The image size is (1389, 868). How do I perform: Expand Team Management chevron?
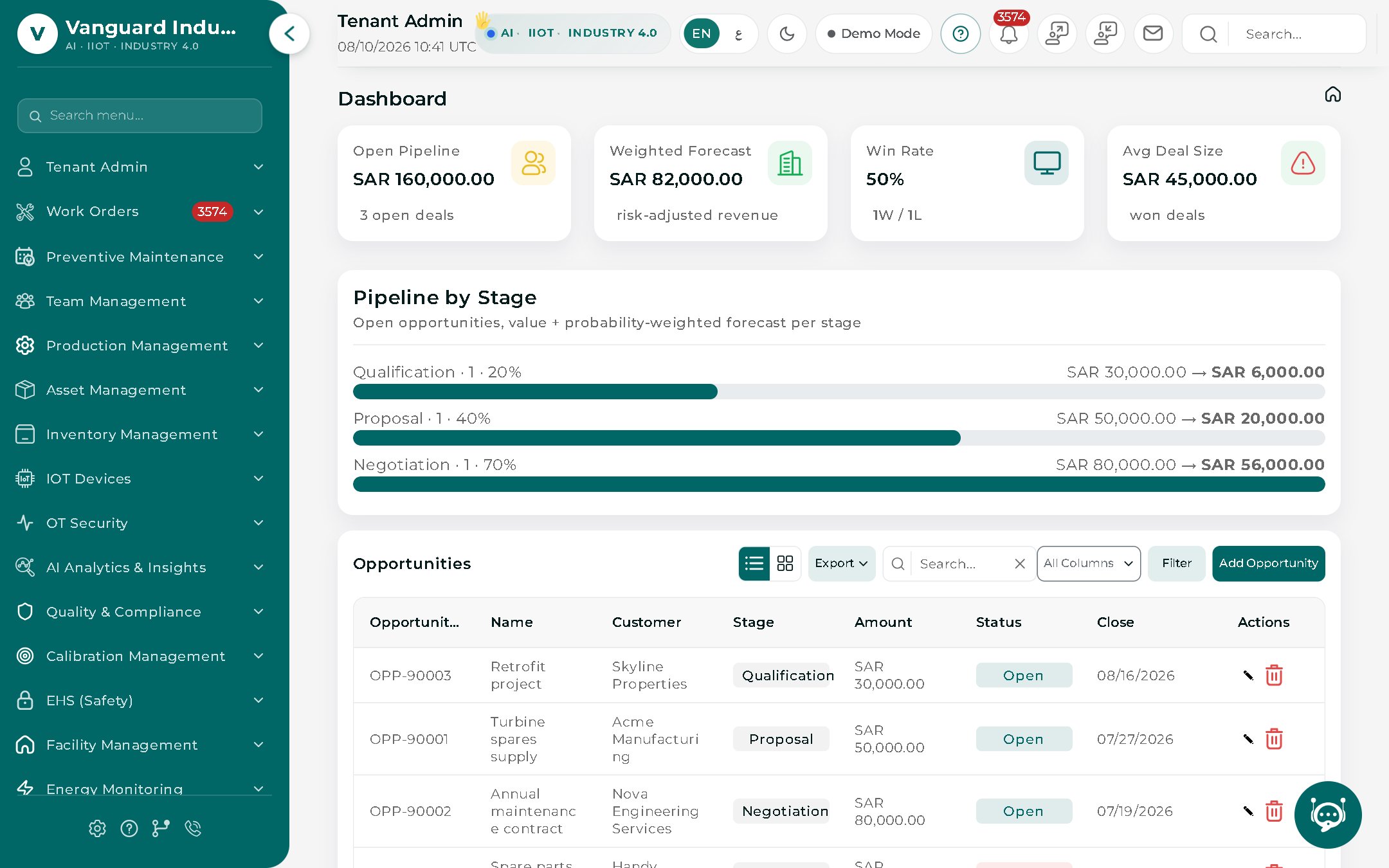259,301
